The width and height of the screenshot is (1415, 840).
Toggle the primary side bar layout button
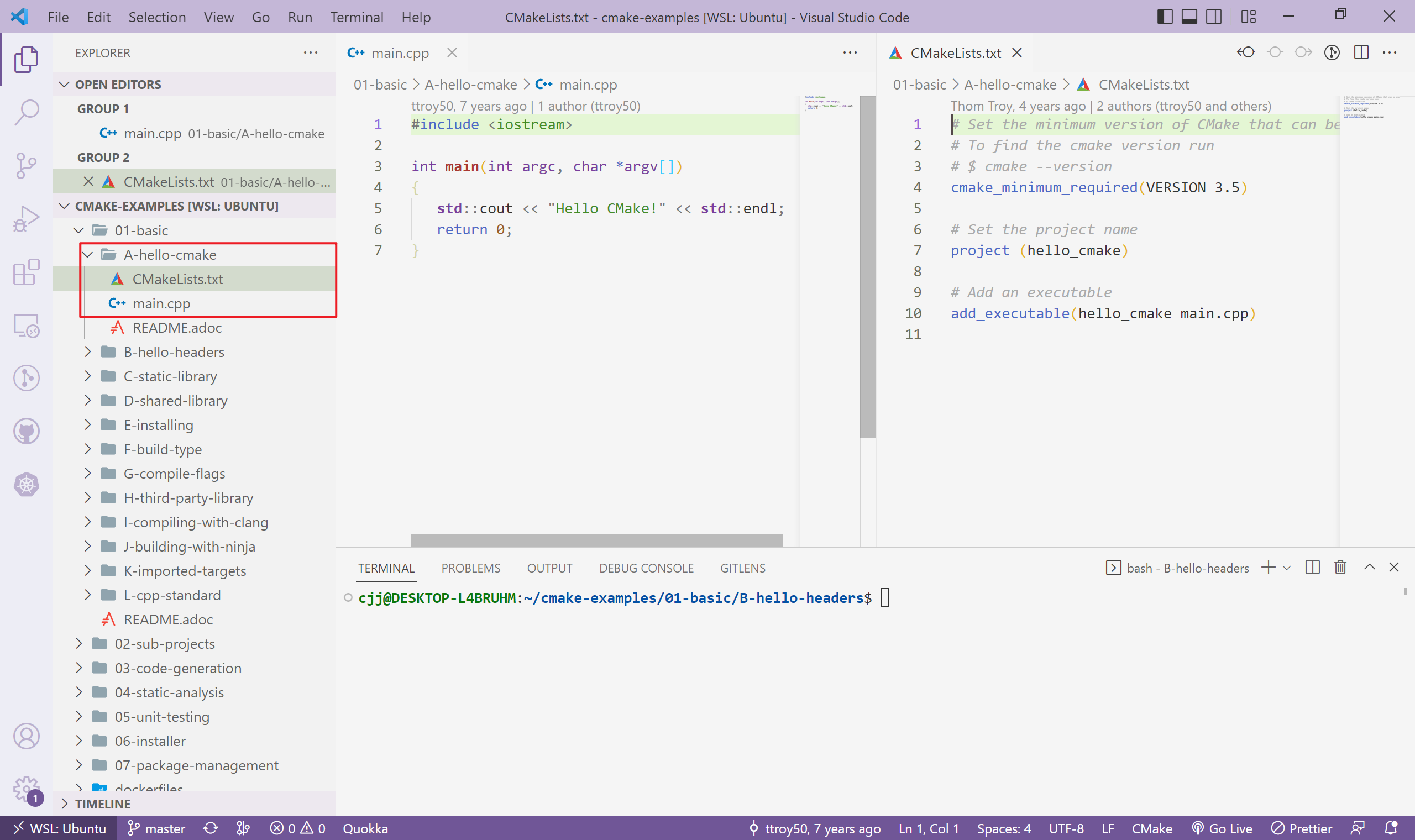1164,17
